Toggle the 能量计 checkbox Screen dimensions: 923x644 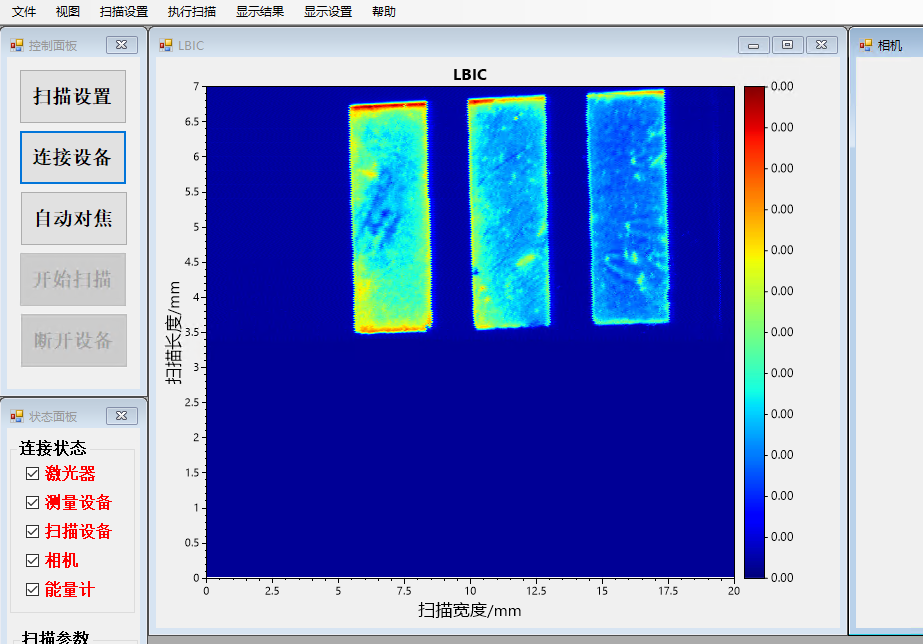click(32, 589)
